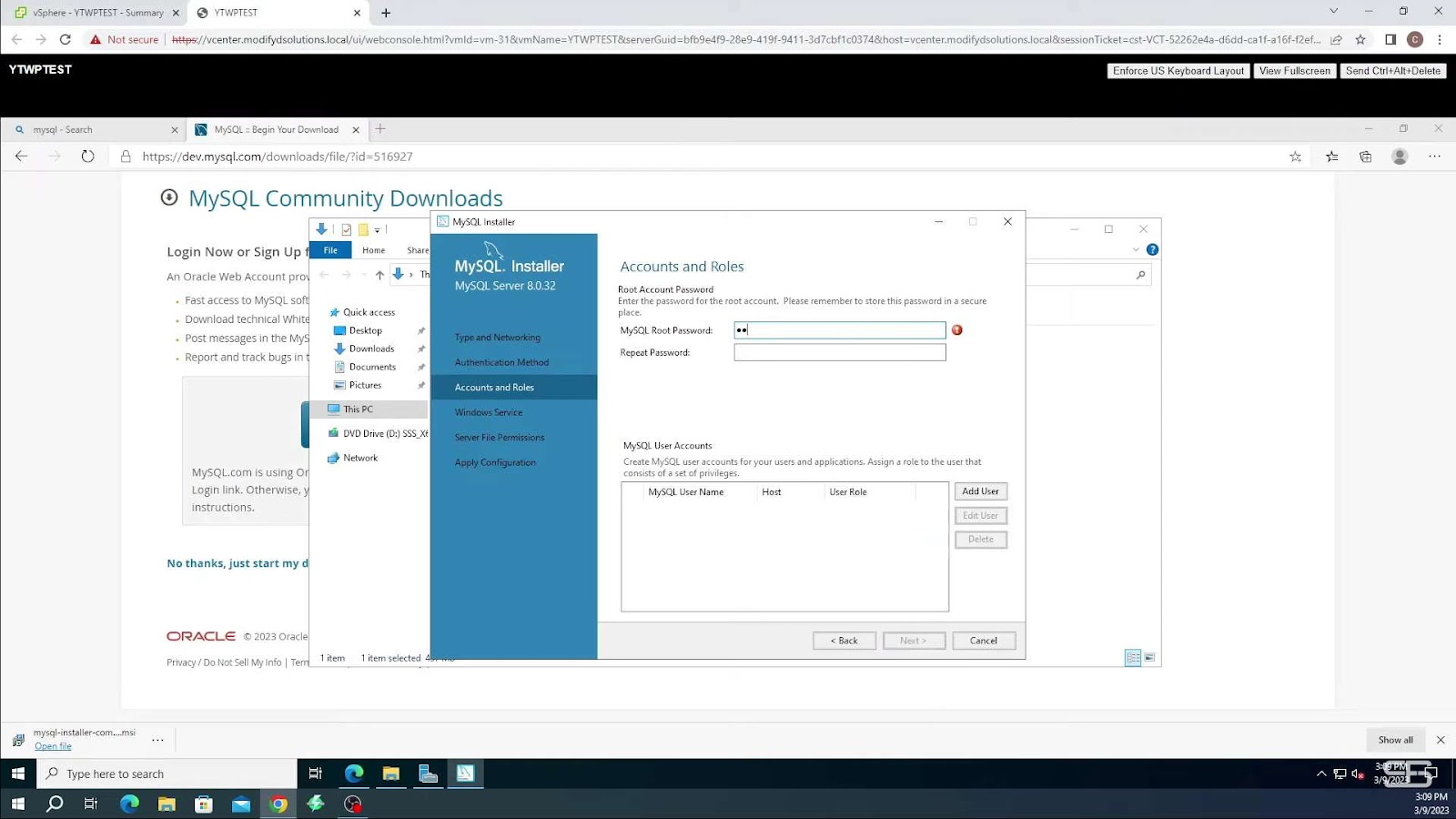Click View Fullscreen button

point(1294,71)
